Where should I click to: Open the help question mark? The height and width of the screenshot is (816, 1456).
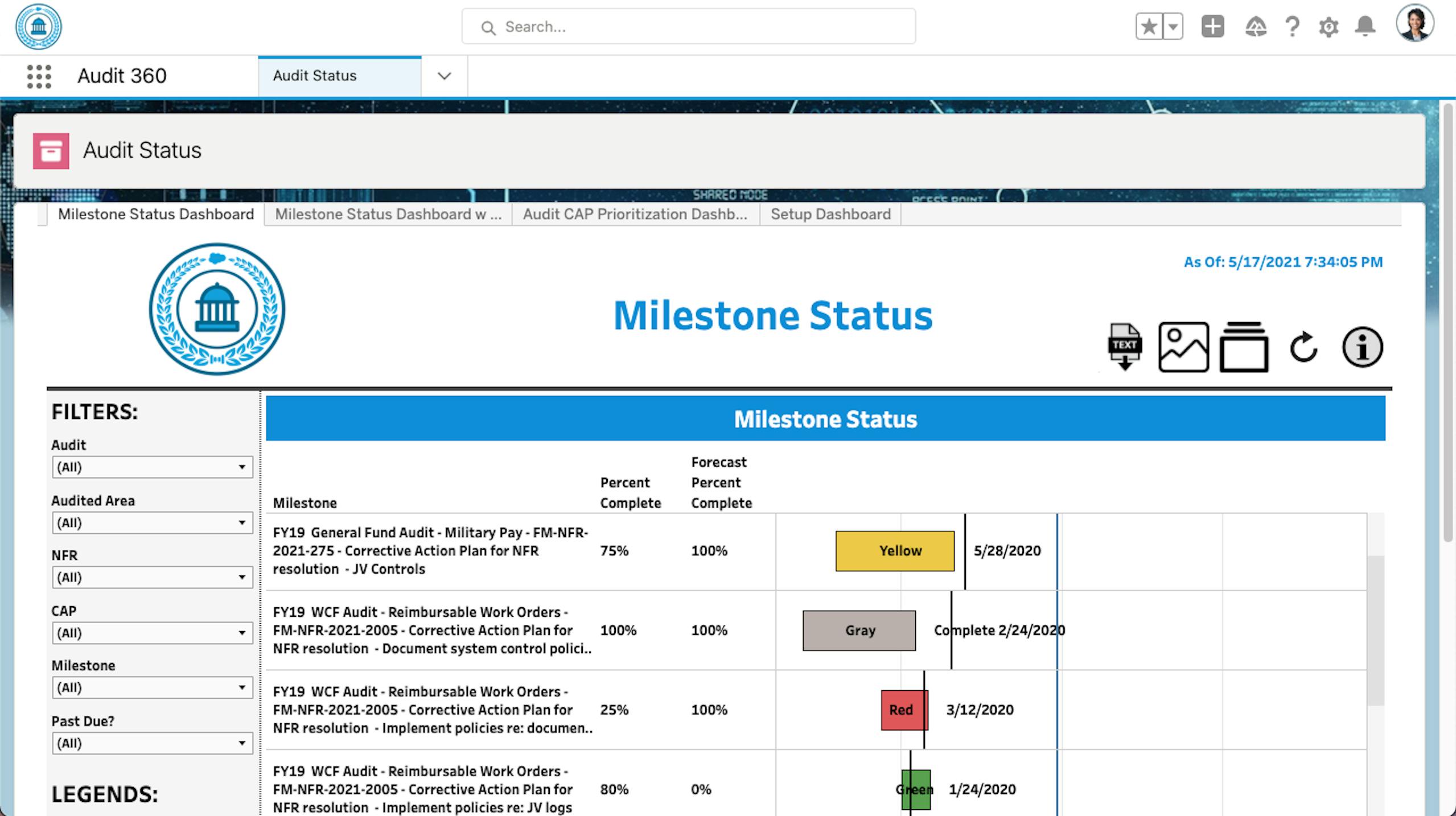click(x=1292, y=26)
